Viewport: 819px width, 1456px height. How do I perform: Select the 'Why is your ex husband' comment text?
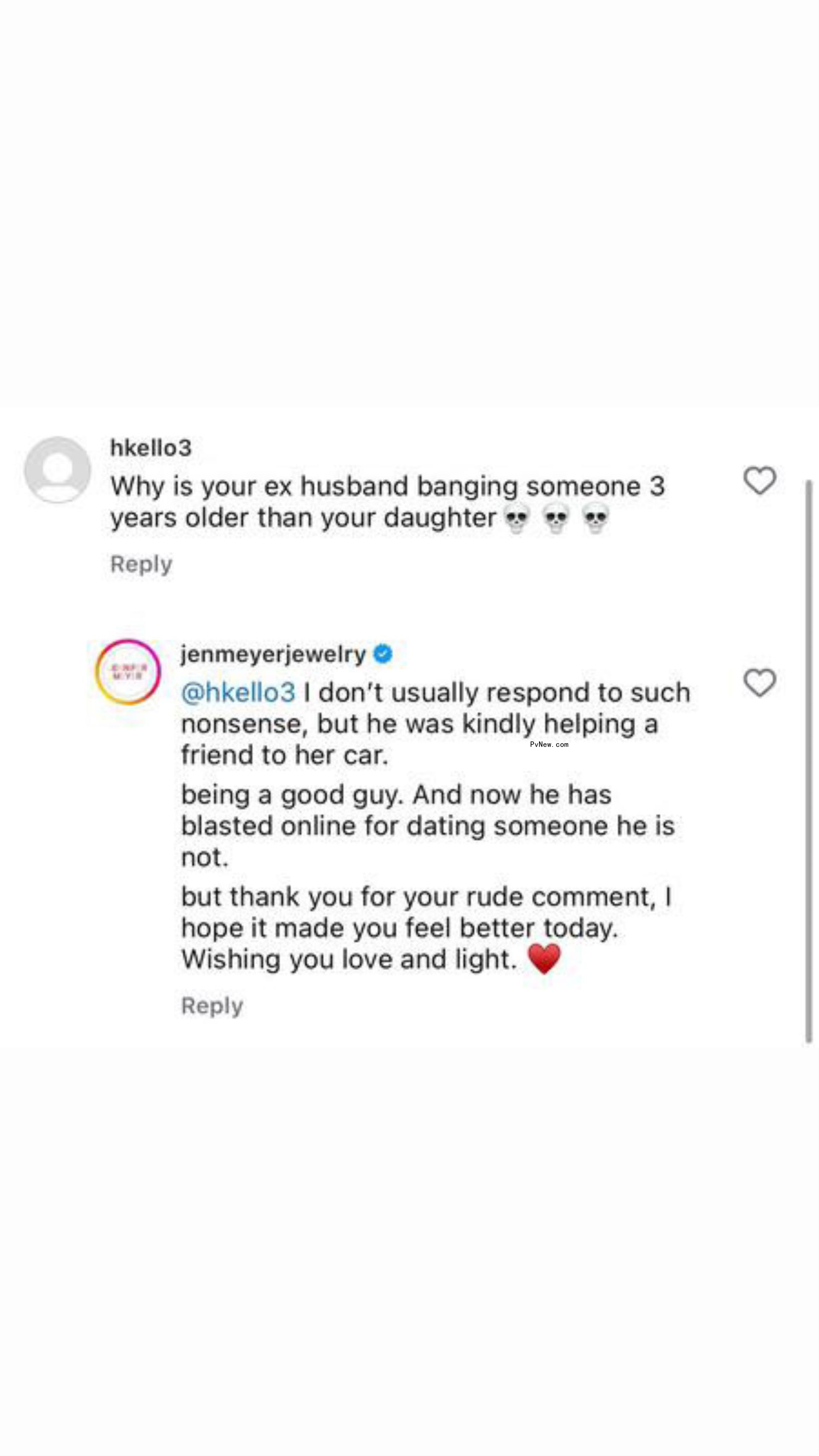388,502
